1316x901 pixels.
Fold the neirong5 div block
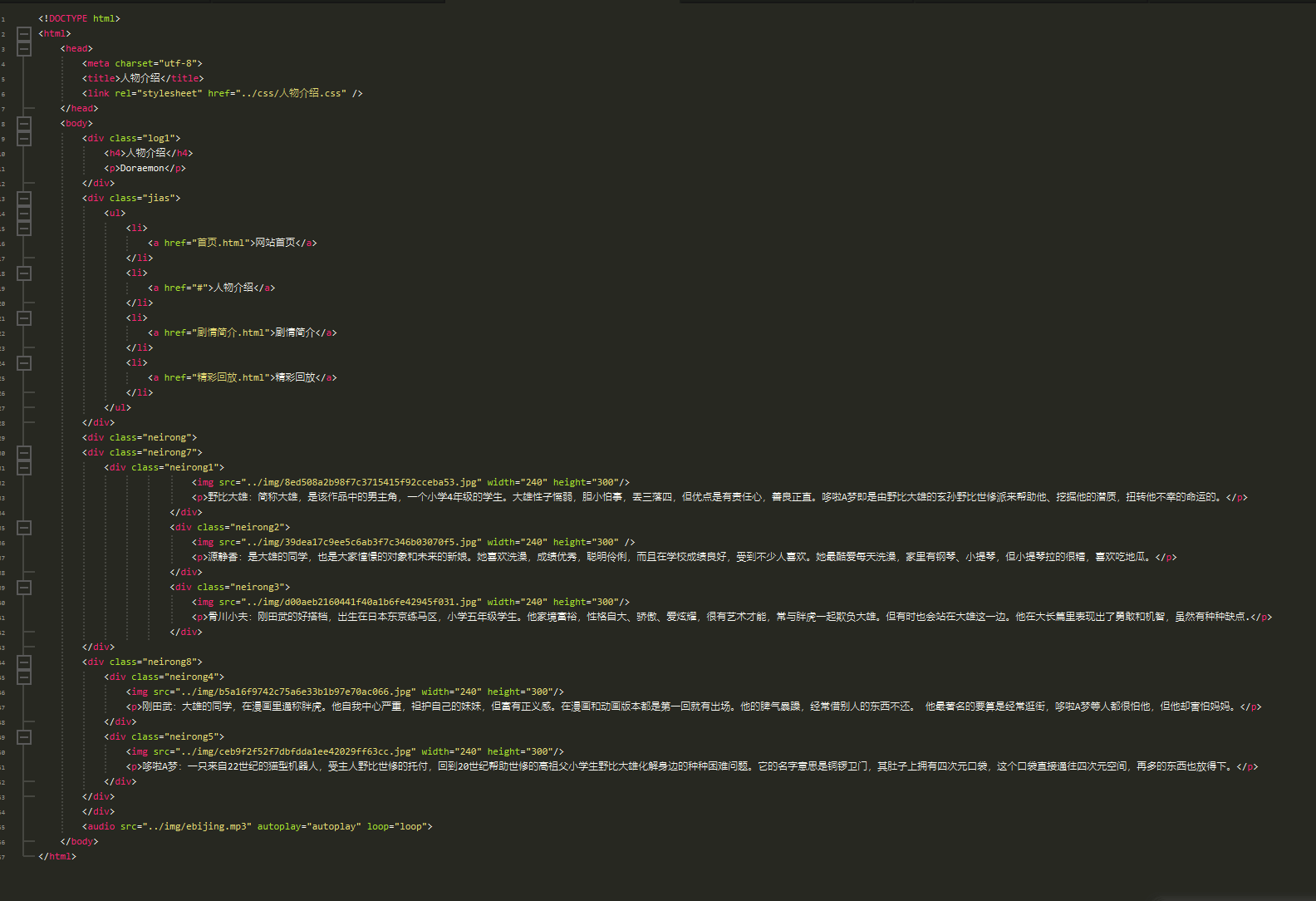[24, 737]
